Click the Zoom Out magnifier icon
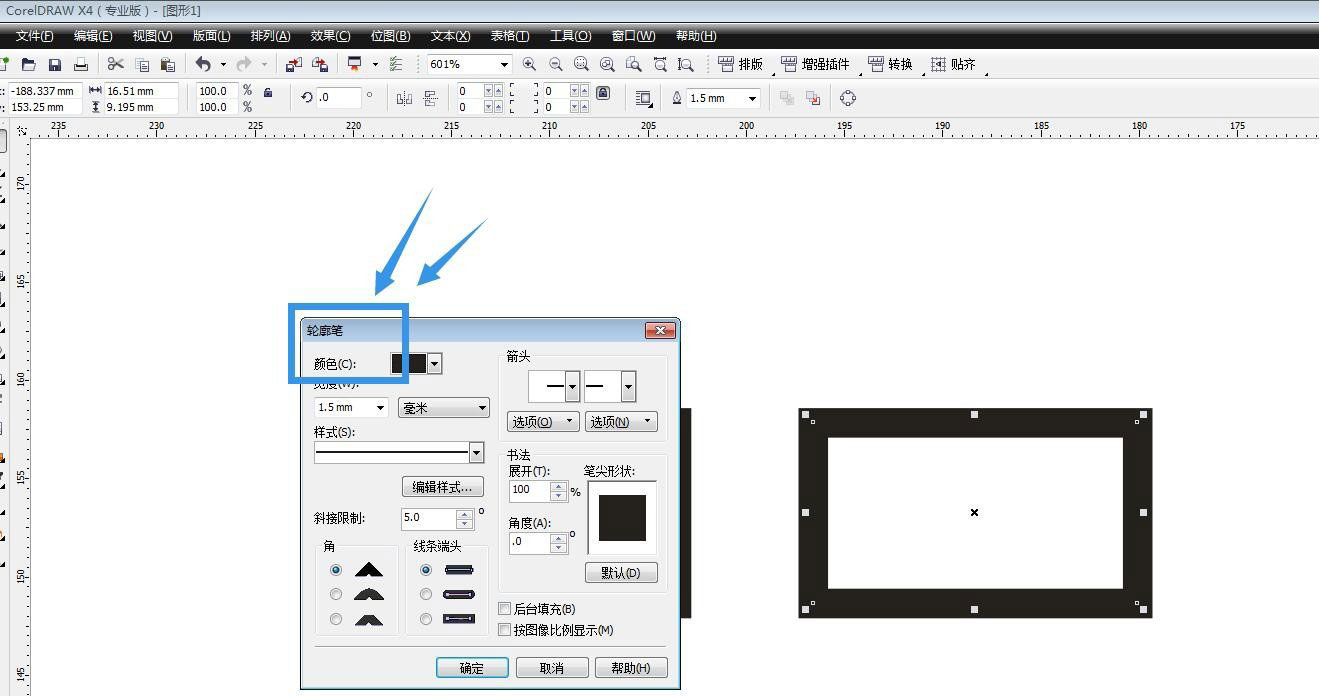The width and height of the screenshot is (1319, 696). point(555,65)
